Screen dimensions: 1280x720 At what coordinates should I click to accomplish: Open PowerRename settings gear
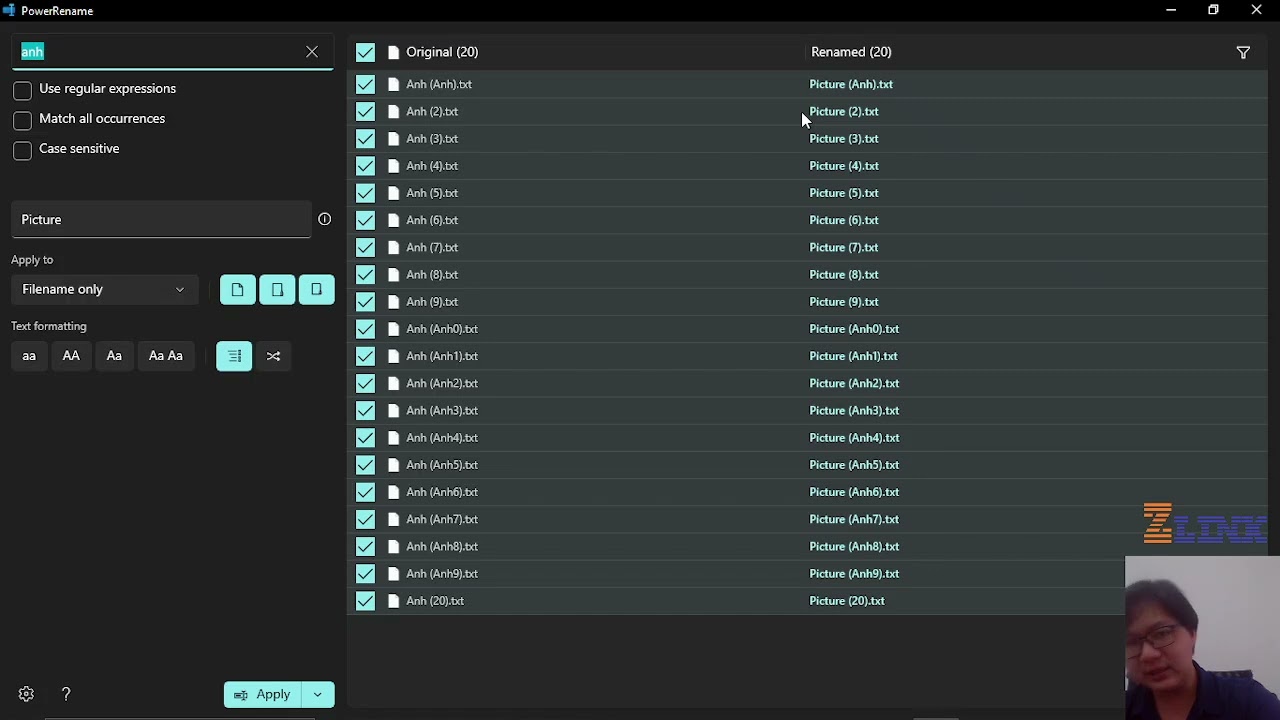26,694
